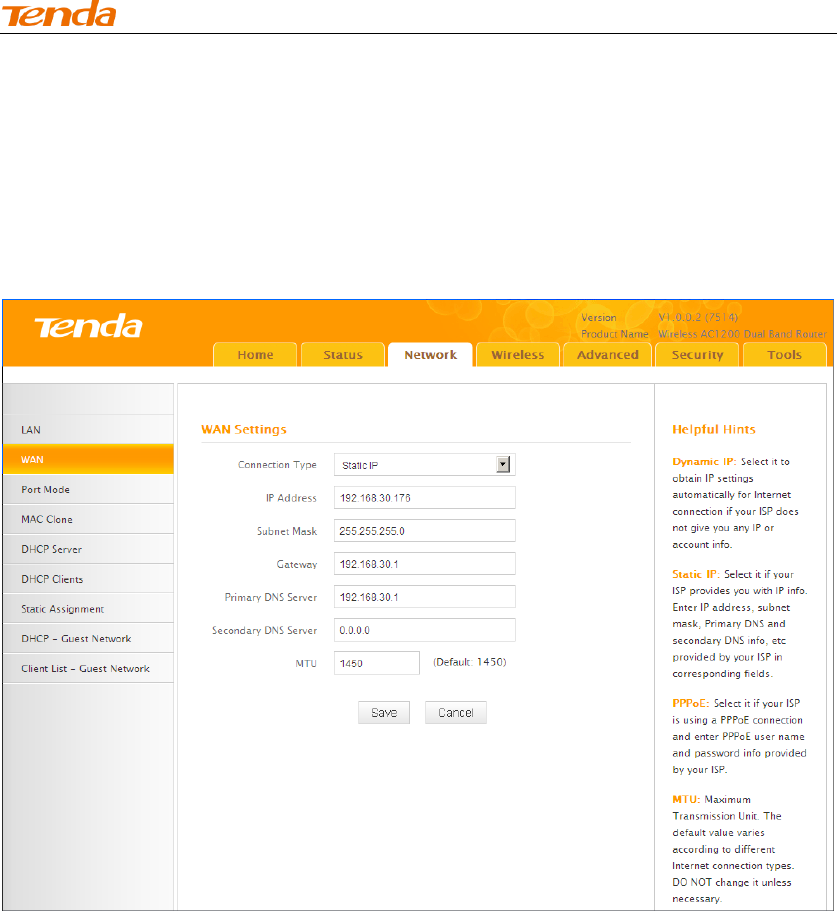View DHCP Clients list
Viewport: 837px width, 911px height.
click(x=88, y=579)
